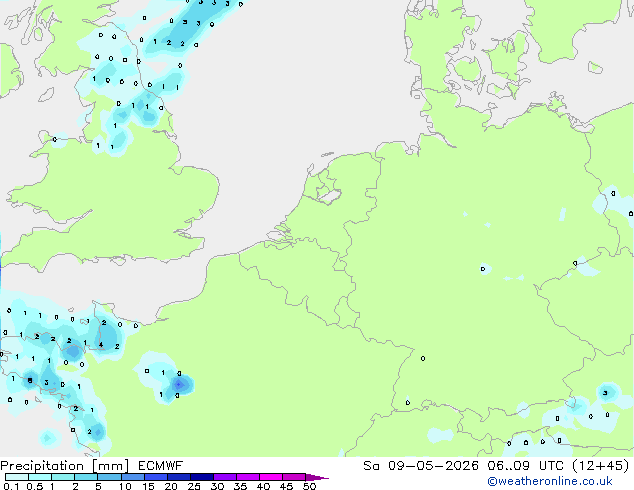Image resolution: width=634 pixels, height=490 pixels.
Task: Select the '15' legend scale label
Action: (x=148, y=486)
